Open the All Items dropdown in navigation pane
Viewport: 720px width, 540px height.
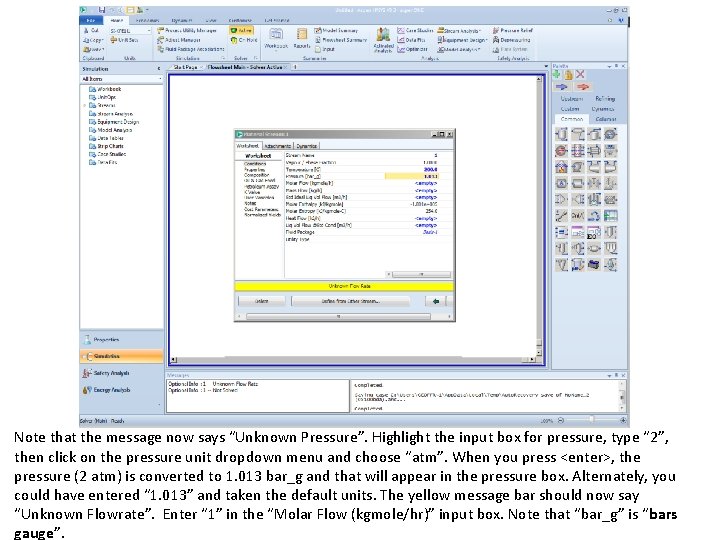coord(160,79)
